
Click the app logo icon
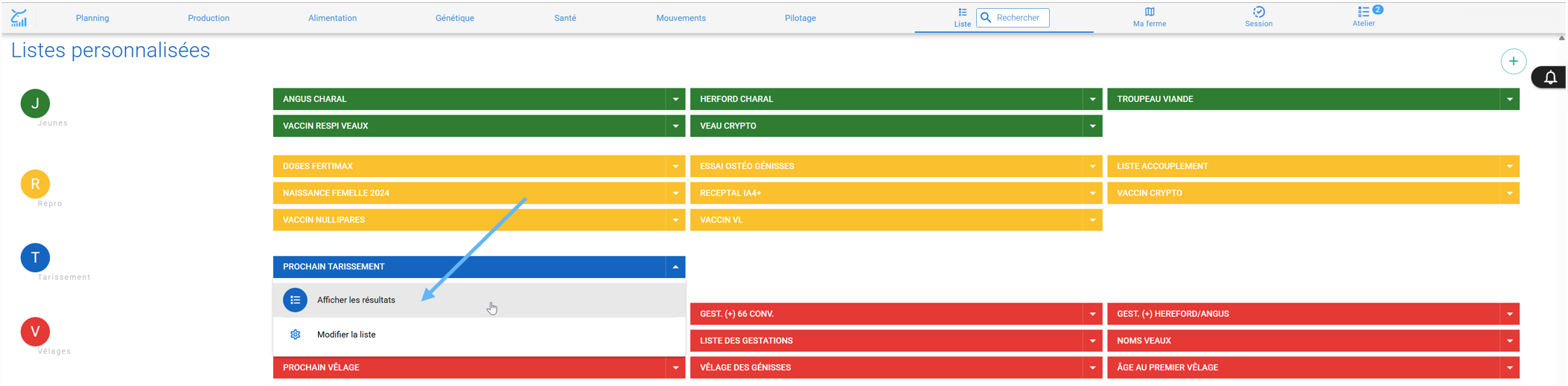[19, 18]
